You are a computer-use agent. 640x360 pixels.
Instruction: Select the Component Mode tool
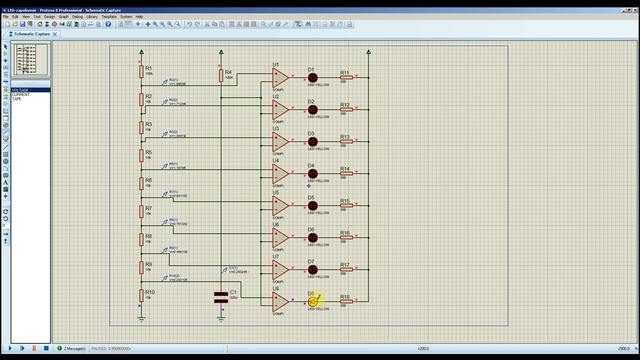pos(6,53)
